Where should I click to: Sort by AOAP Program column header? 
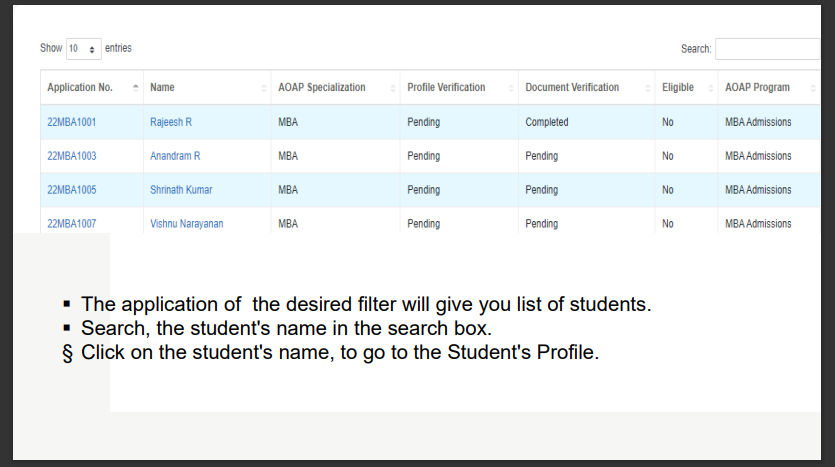[x=757, y=88]
